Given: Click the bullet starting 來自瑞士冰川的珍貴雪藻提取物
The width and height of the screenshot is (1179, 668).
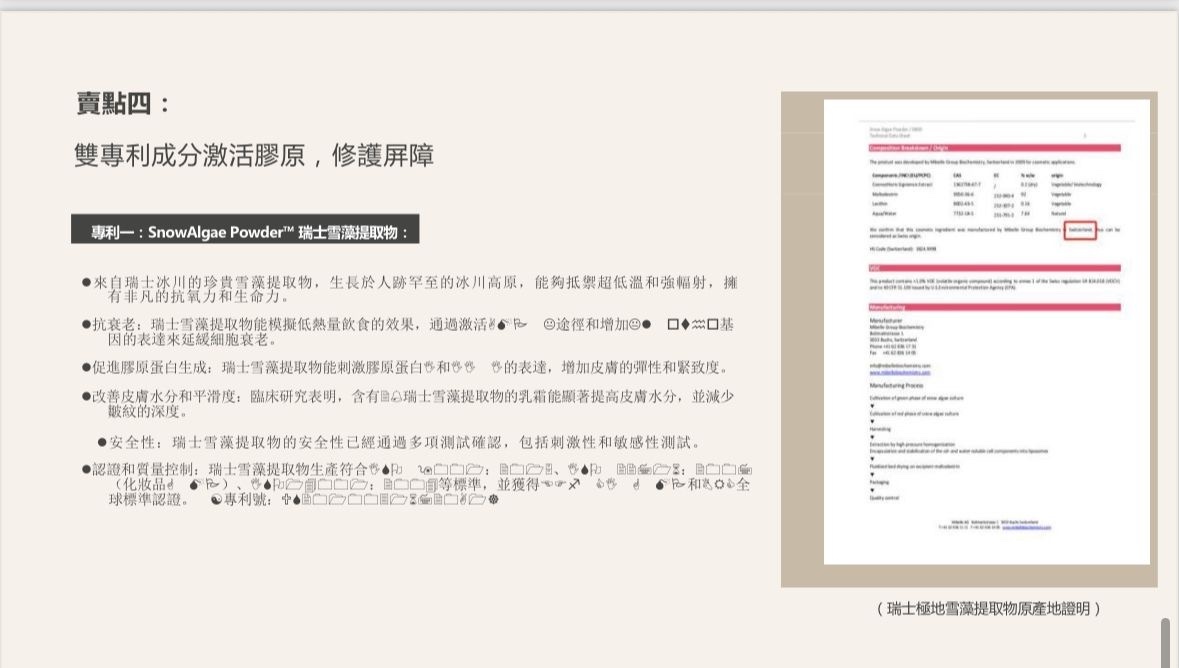Looking at the screenshot, I should 410,290.
